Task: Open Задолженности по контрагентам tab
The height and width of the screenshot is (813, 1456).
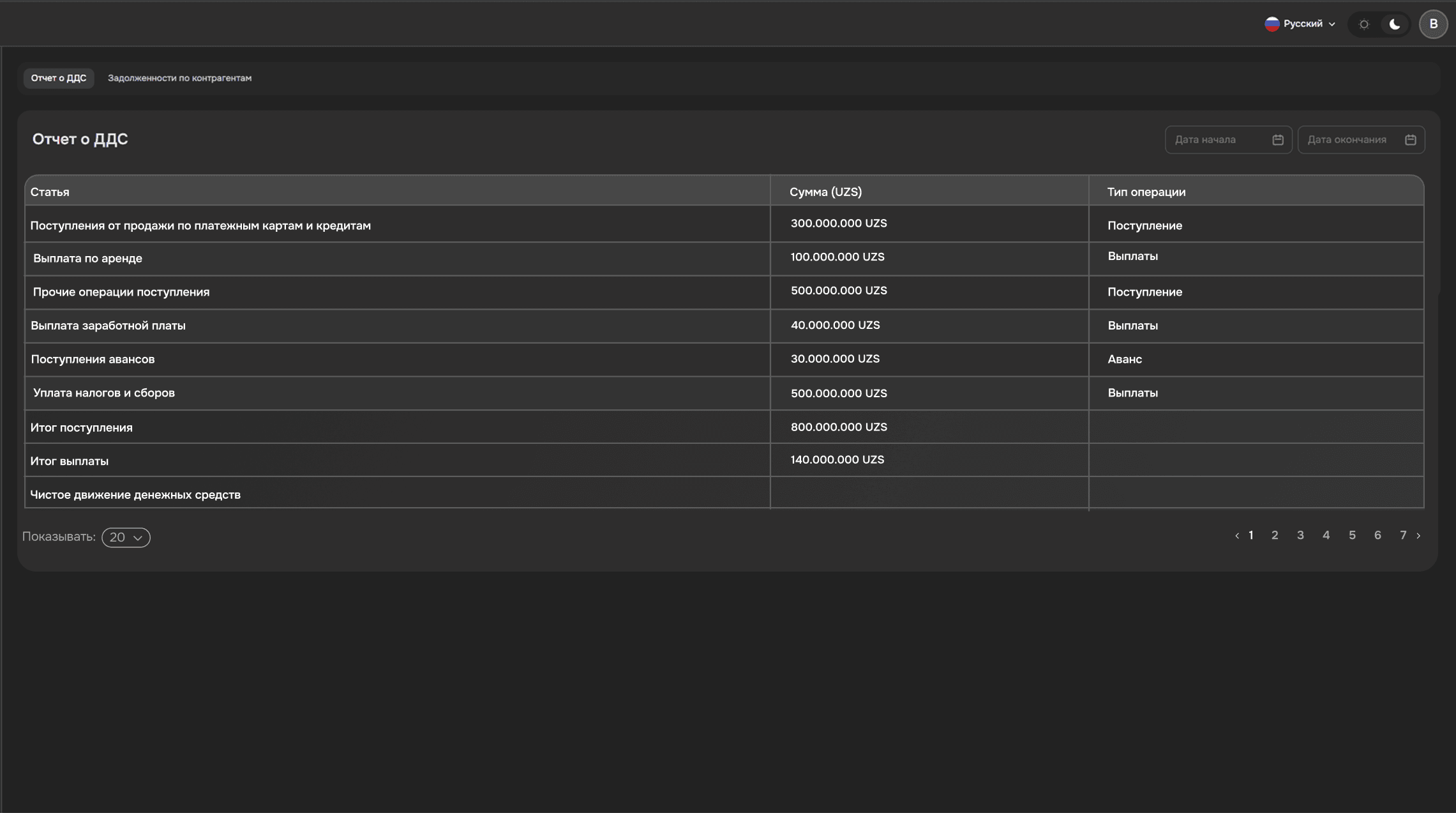Action: click(179, 78)
